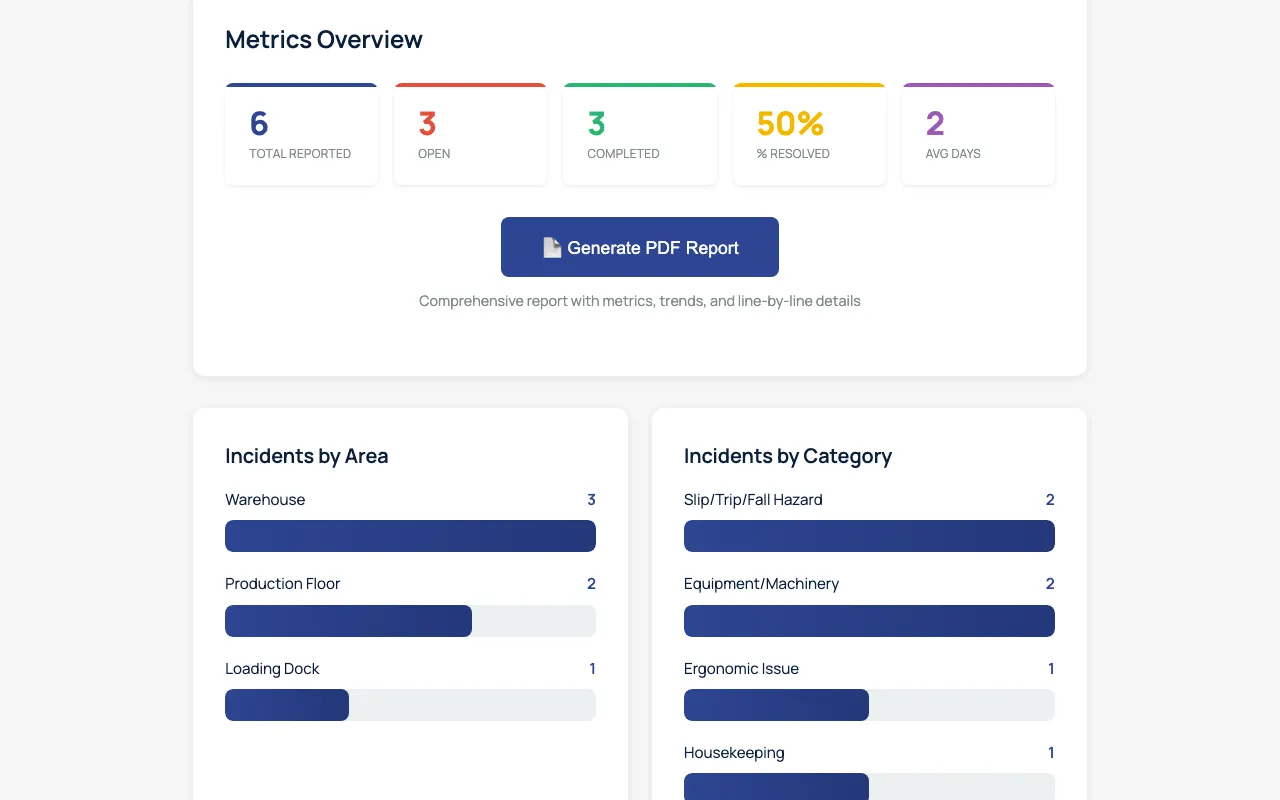Click the Housekeeping progress bar
1280x800 pixels.
(869, 786)
